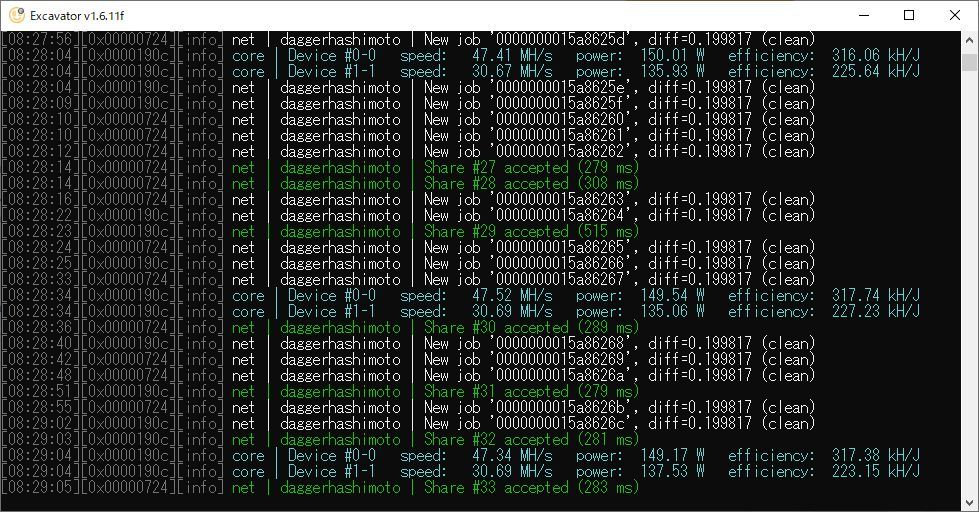
Task: Click the job ID '0000000015a86267'
Action: point(564,280)
